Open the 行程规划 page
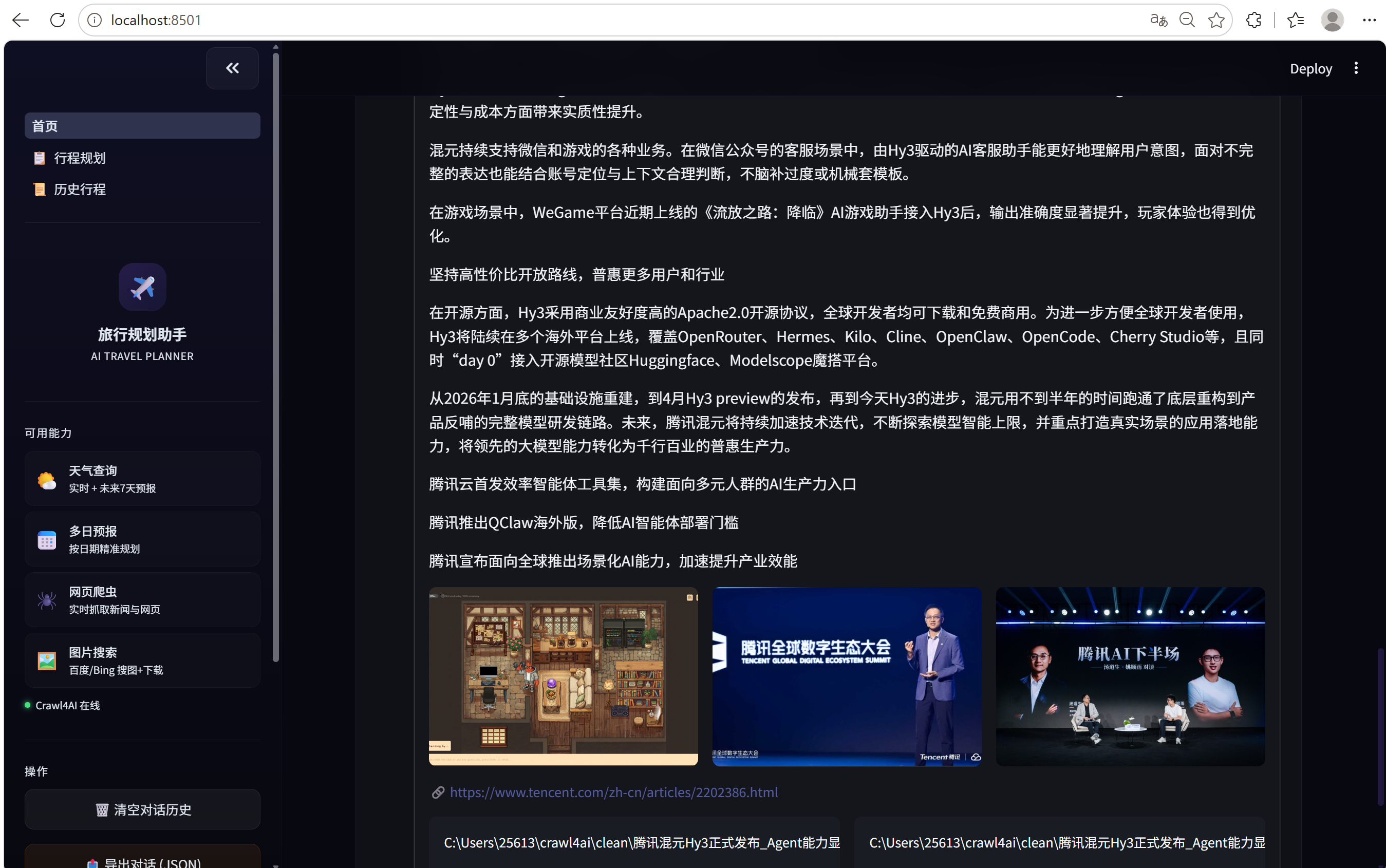This screenshot has height=868, width=1386. [142, 158]
